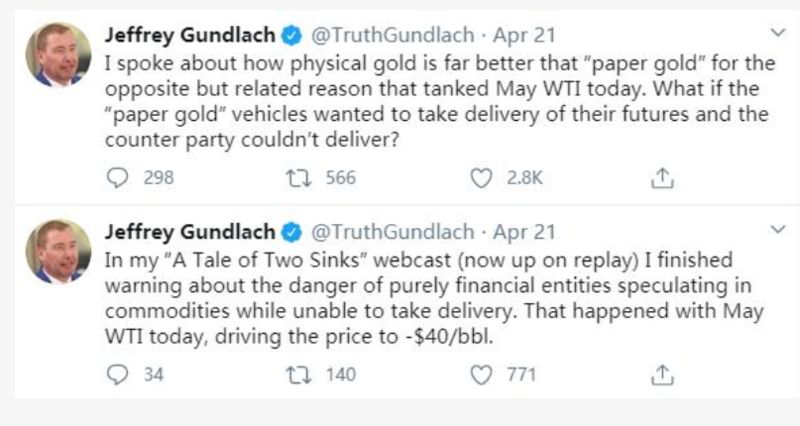Share the Two Sinks webcast tweet
The width and height of the screenshot is (800, 426).
click(x=662, y=375)
